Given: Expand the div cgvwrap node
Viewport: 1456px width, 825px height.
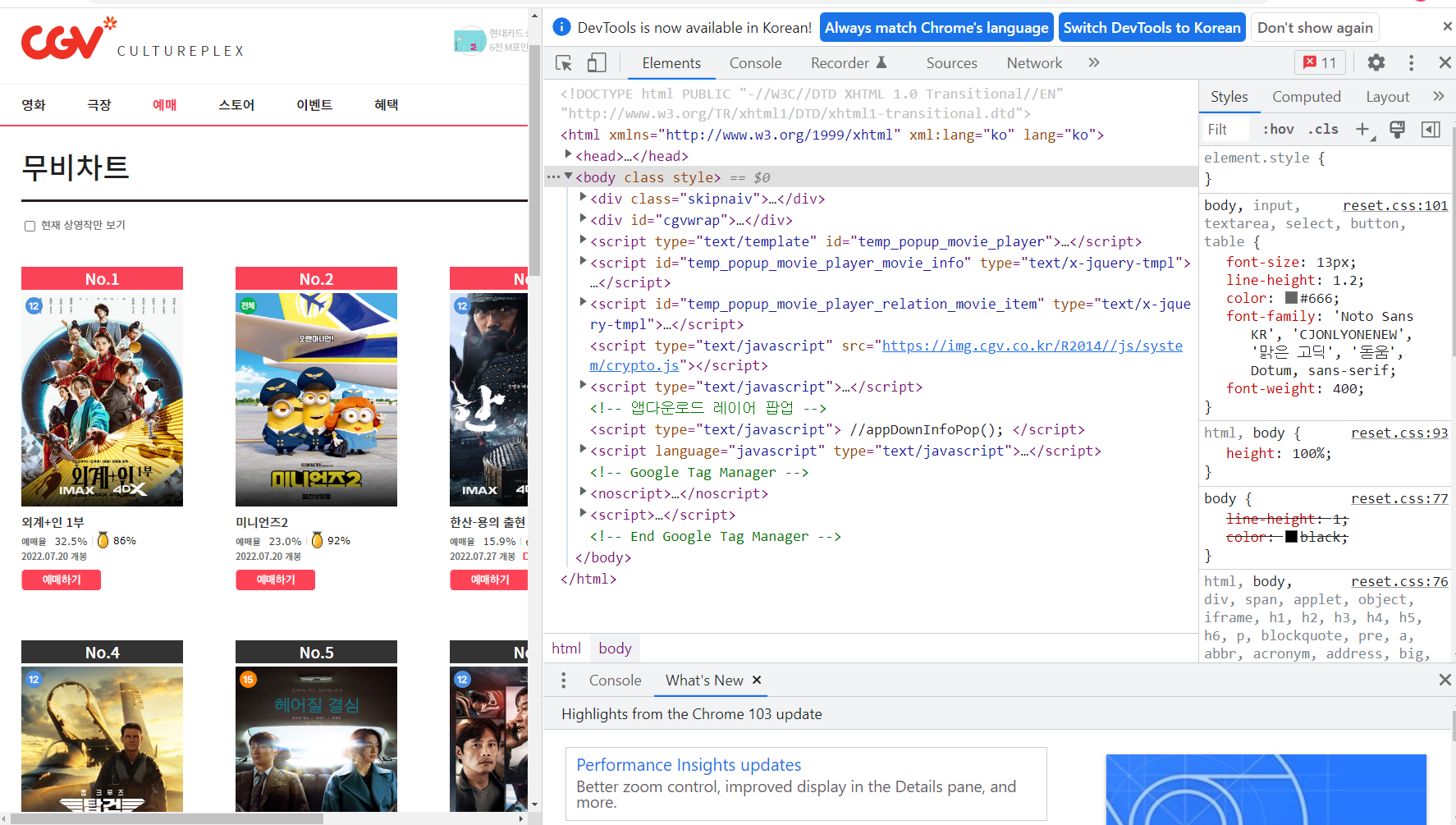Looking at the screenshot, I should (x=583, y=218).
